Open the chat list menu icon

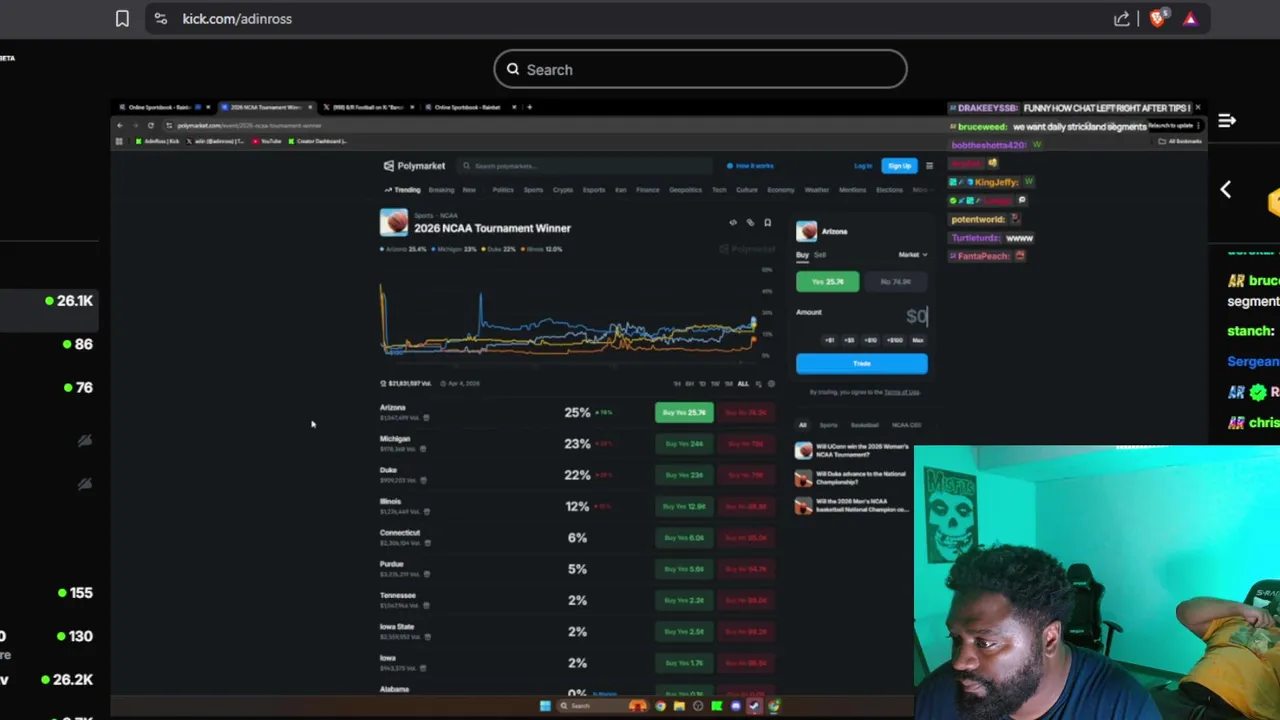pyautogui.click(x=1227, y=121)
